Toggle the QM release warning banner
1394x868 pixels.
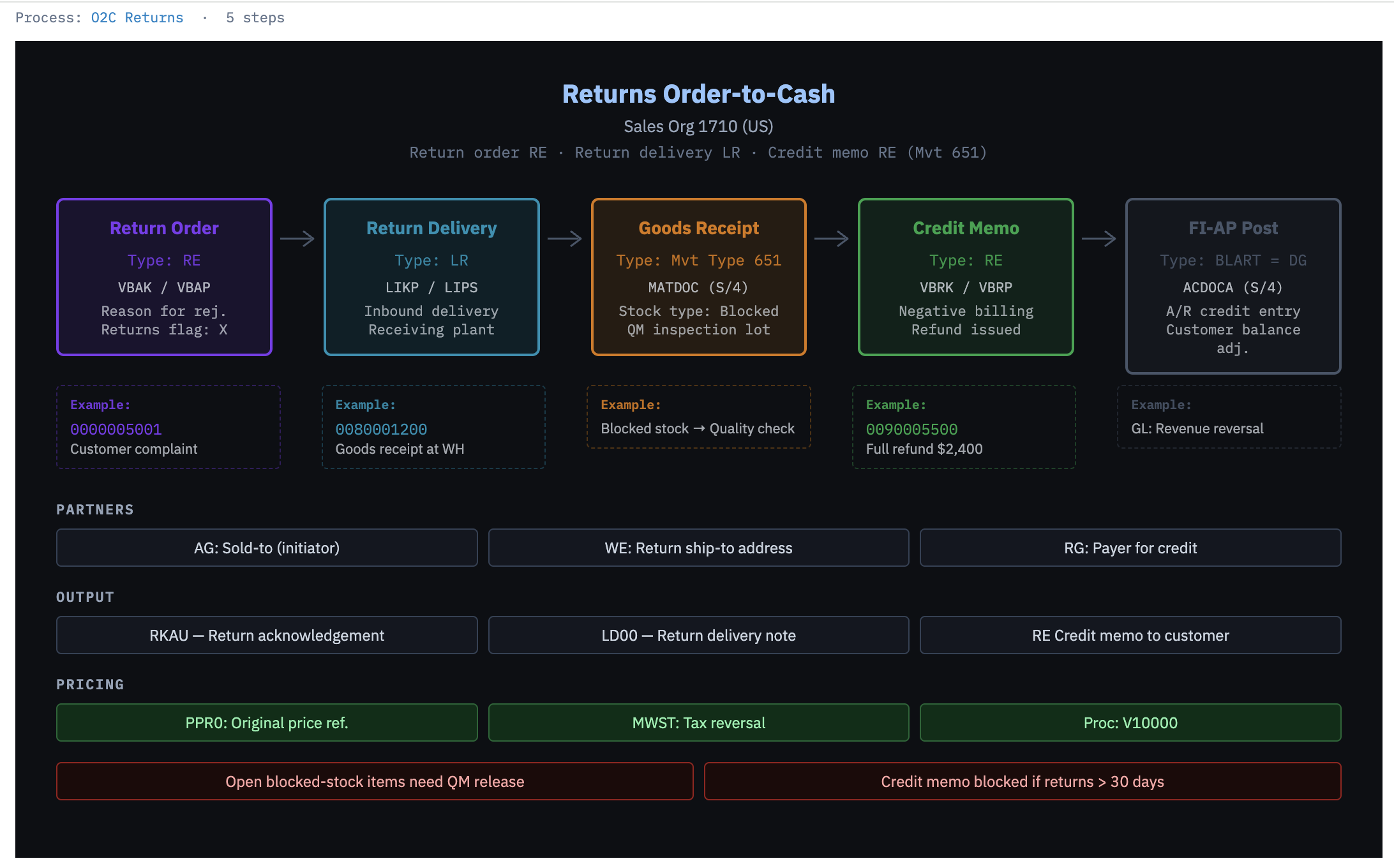pos(374,781)
